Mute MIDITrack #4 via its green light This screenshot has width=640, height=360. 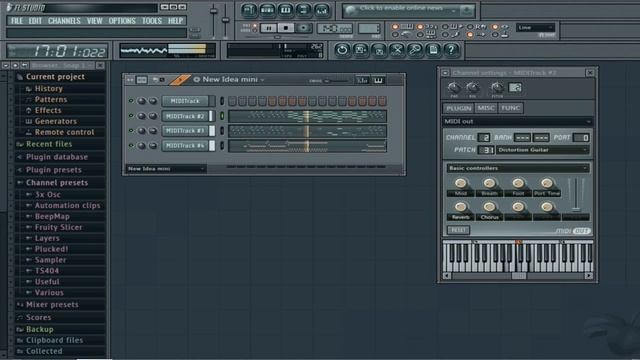(x=131, y=145)
